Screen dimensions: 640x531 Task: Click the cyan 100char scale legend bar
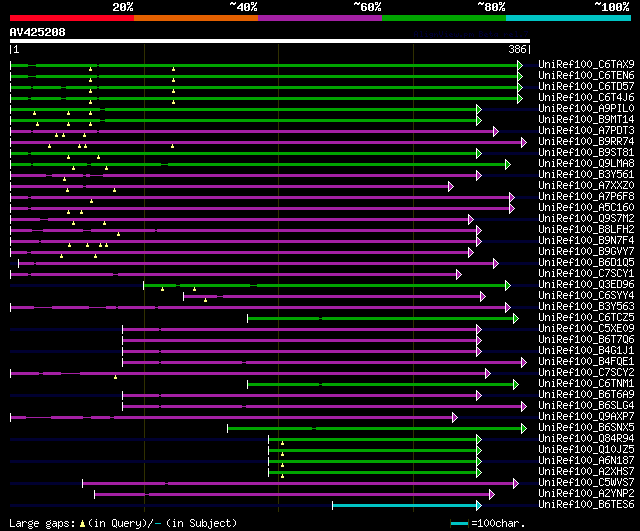point(459,524)
